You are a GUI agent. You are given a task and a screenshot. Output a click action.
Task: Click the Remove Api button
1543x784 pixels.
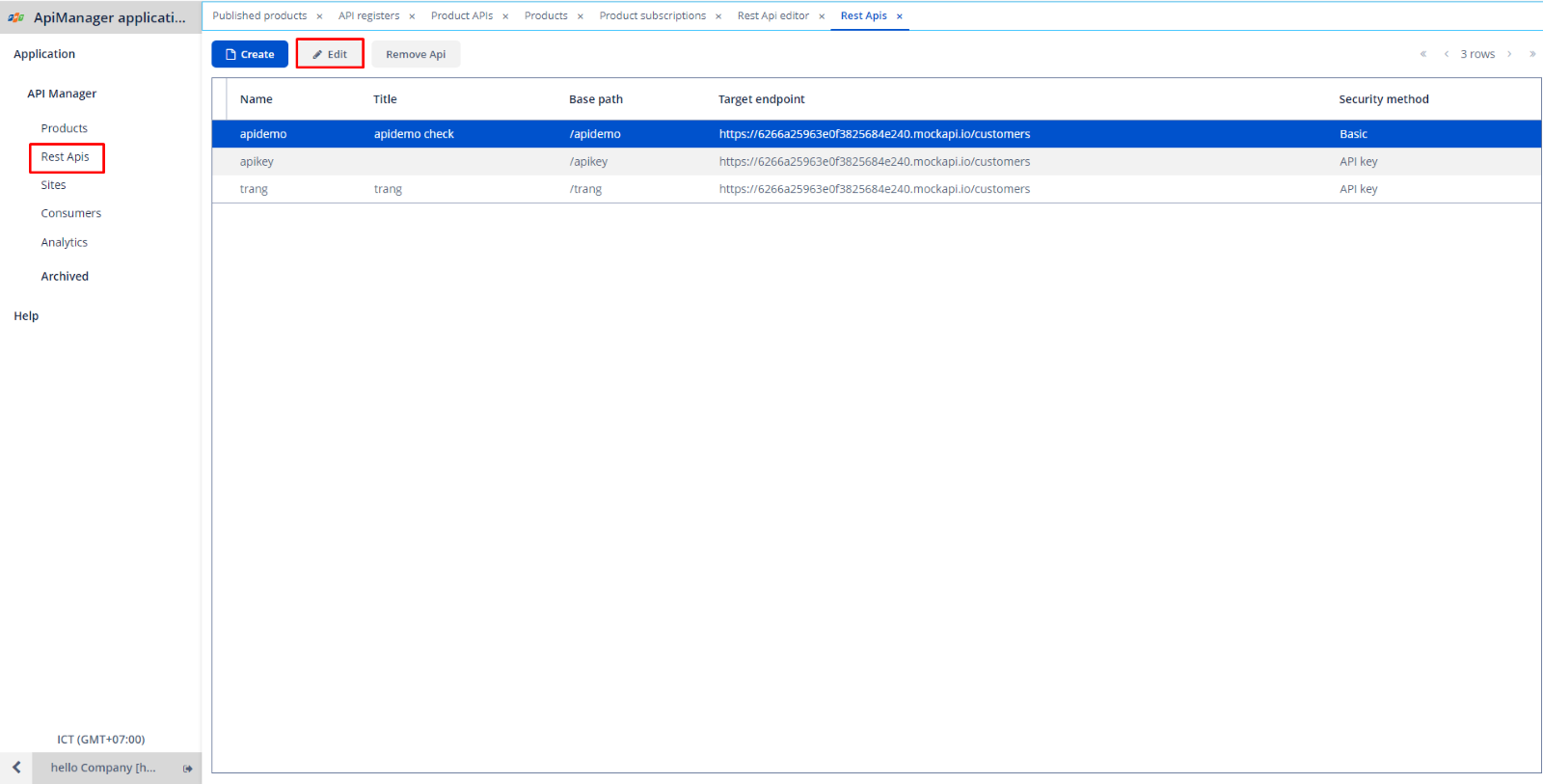point(416,54)
